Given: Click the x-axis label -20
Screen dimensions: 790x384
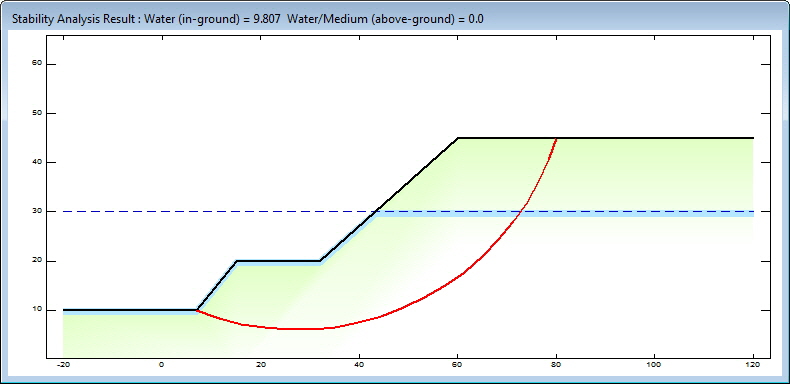Looking at the screenshot, I should coord(63,365).
